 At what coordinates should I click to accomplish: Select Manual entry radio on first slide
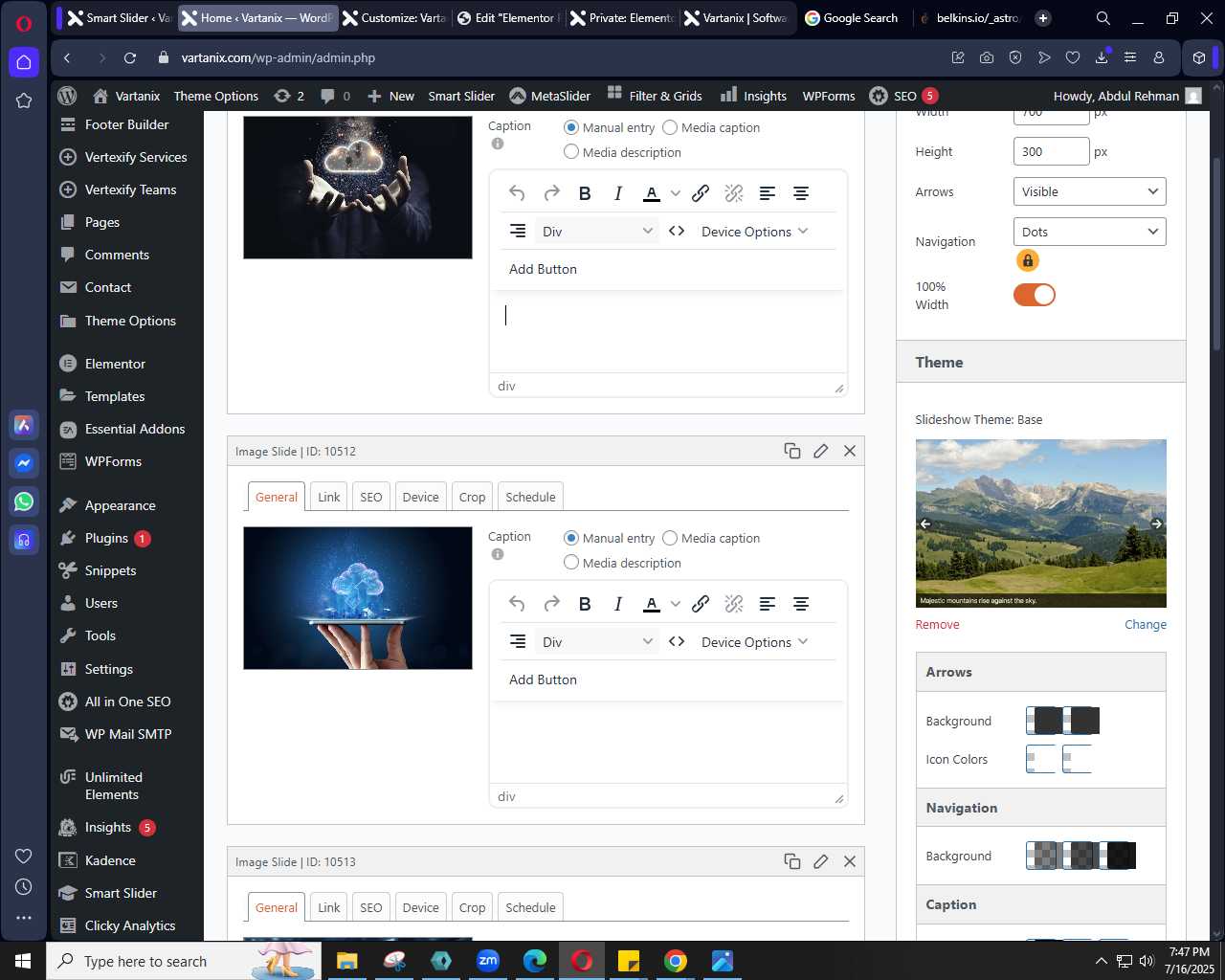click(571, 127)
